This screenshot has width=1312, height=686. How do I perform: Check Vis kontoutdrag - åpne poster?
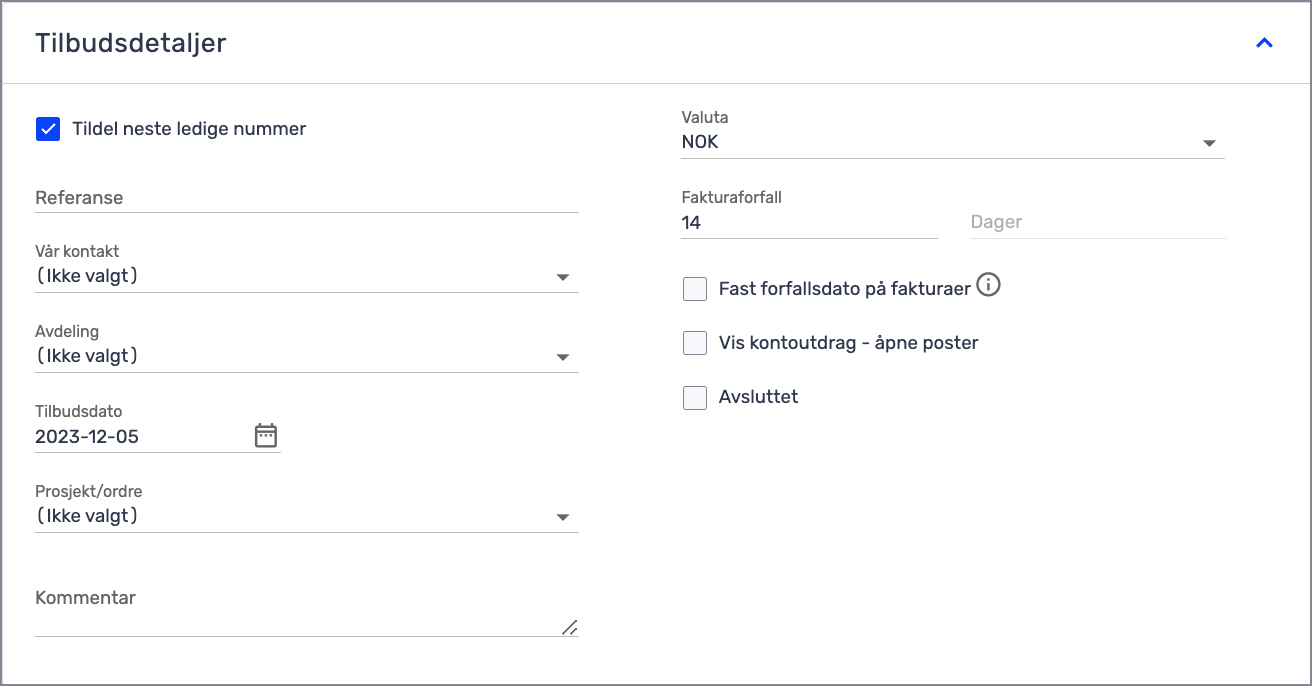click(695, 343)
